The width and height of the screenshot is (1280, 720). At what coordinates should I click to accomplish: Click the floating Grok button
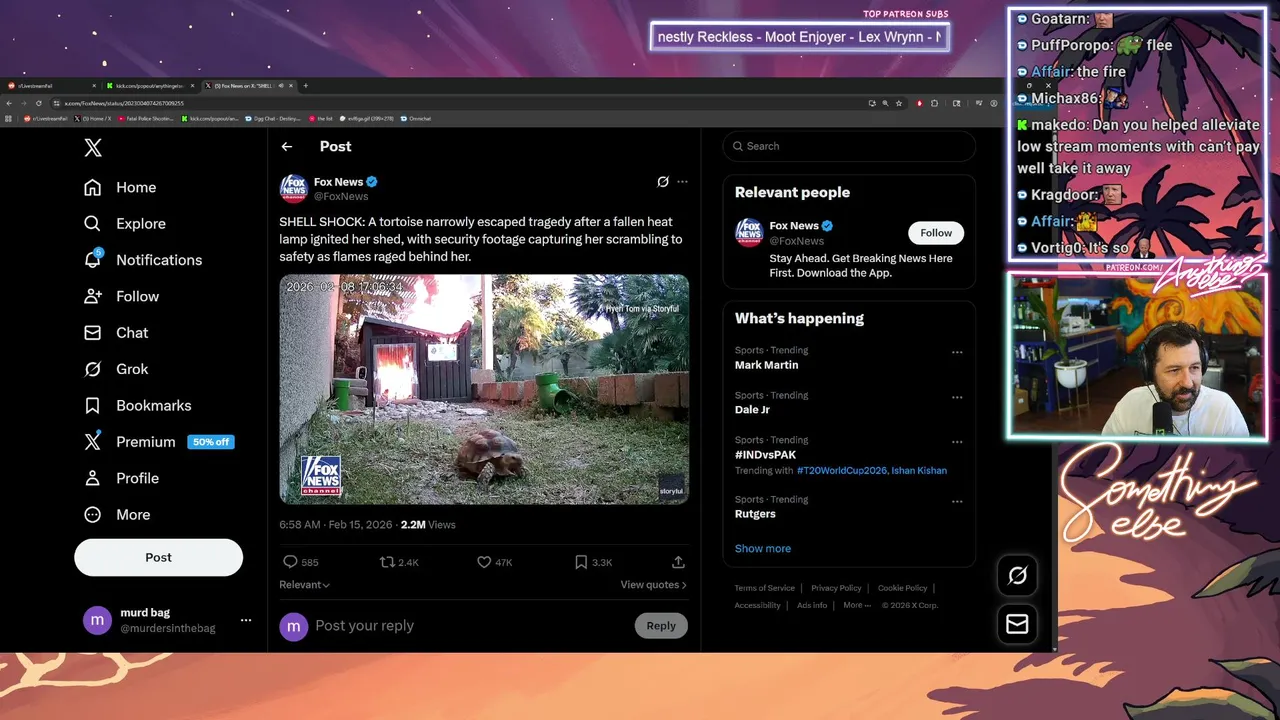[x=1017, y=575]
